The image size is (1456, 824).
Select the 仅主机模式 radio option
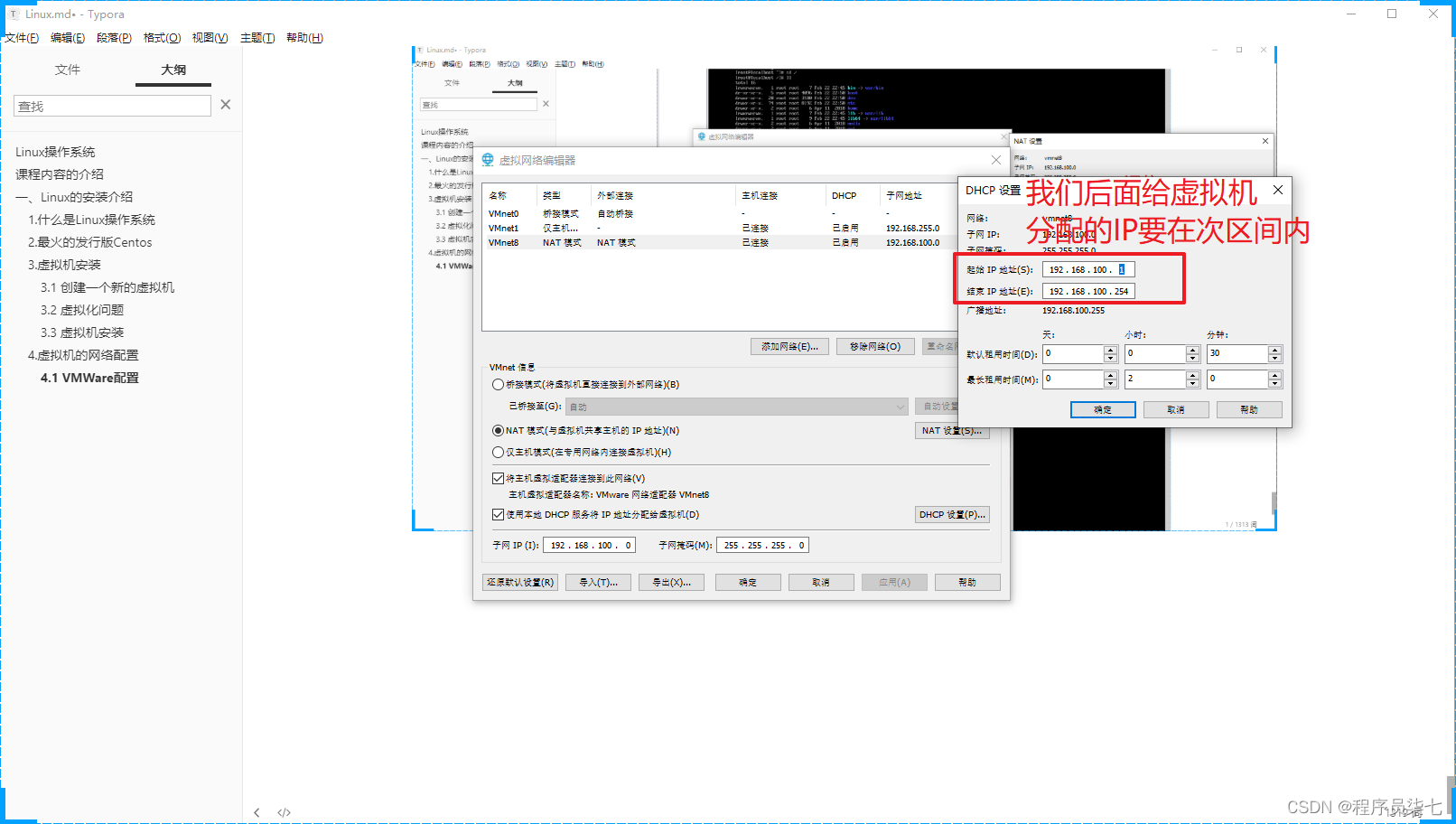499,452
